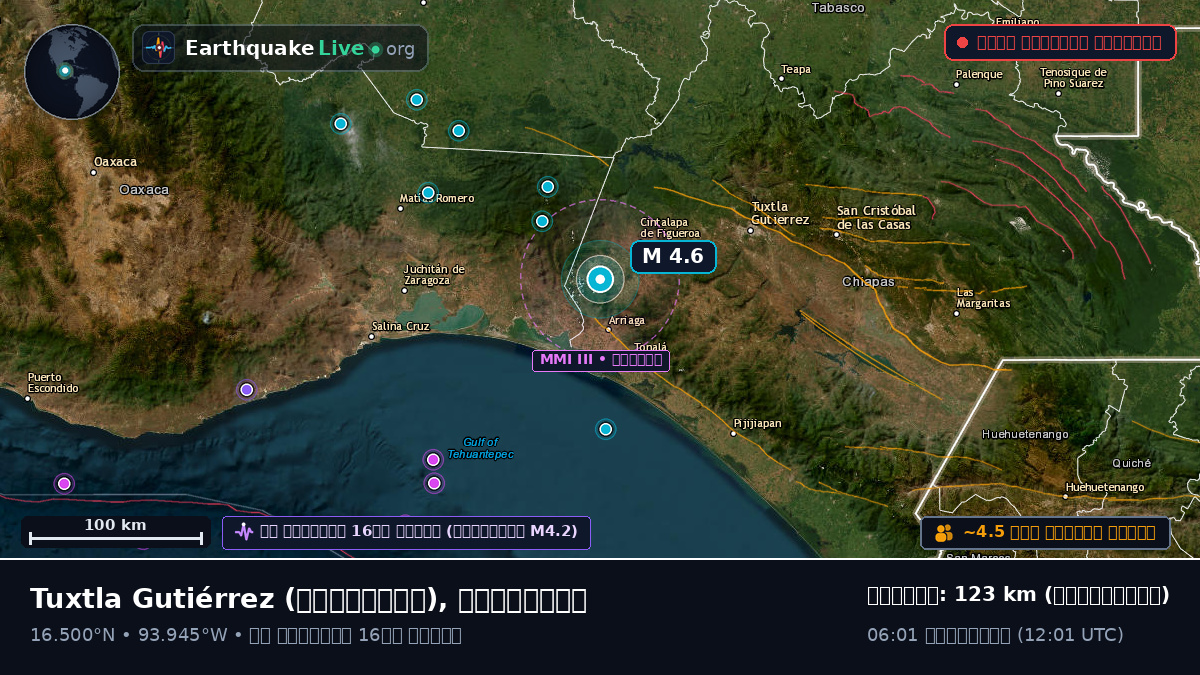Click the Las Margaritas label
Screen dimensions: 1200x675
983,298
